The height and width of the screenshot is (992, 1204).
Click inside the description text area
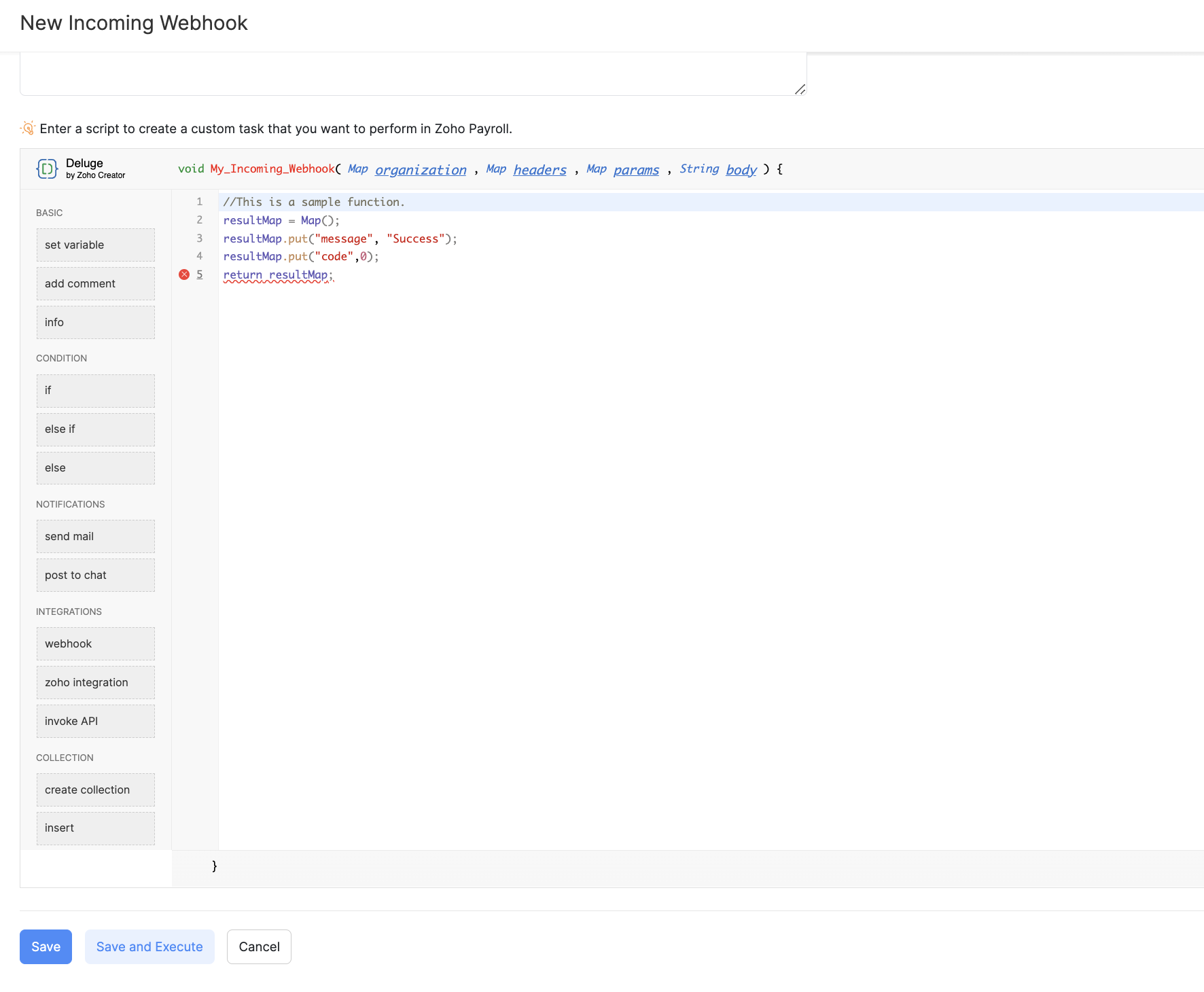[413, 73]
